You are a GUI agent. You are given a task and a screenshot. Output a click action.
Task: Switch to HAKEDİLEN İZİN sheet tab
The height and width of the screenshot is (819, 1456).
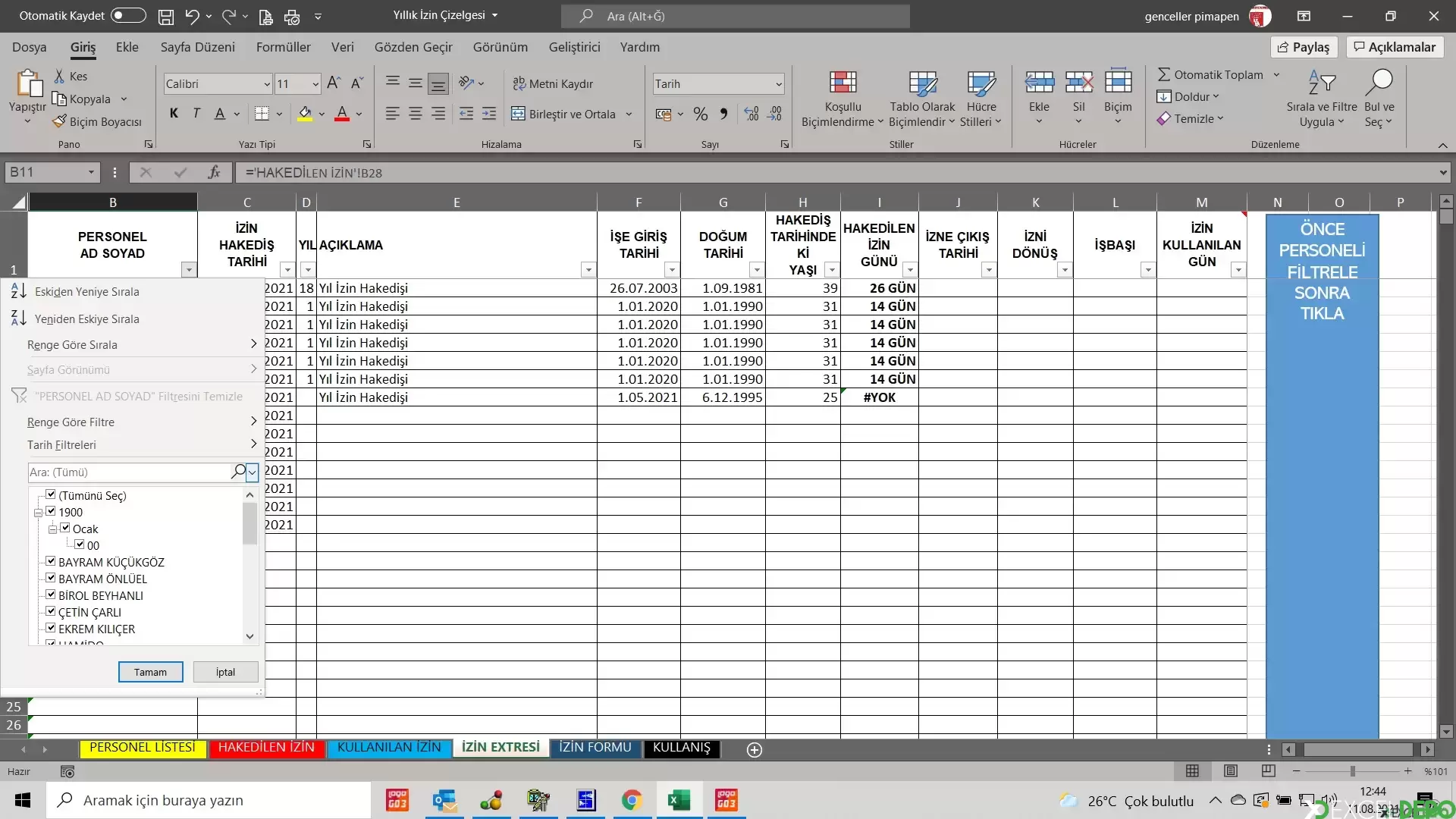(266, 748)
